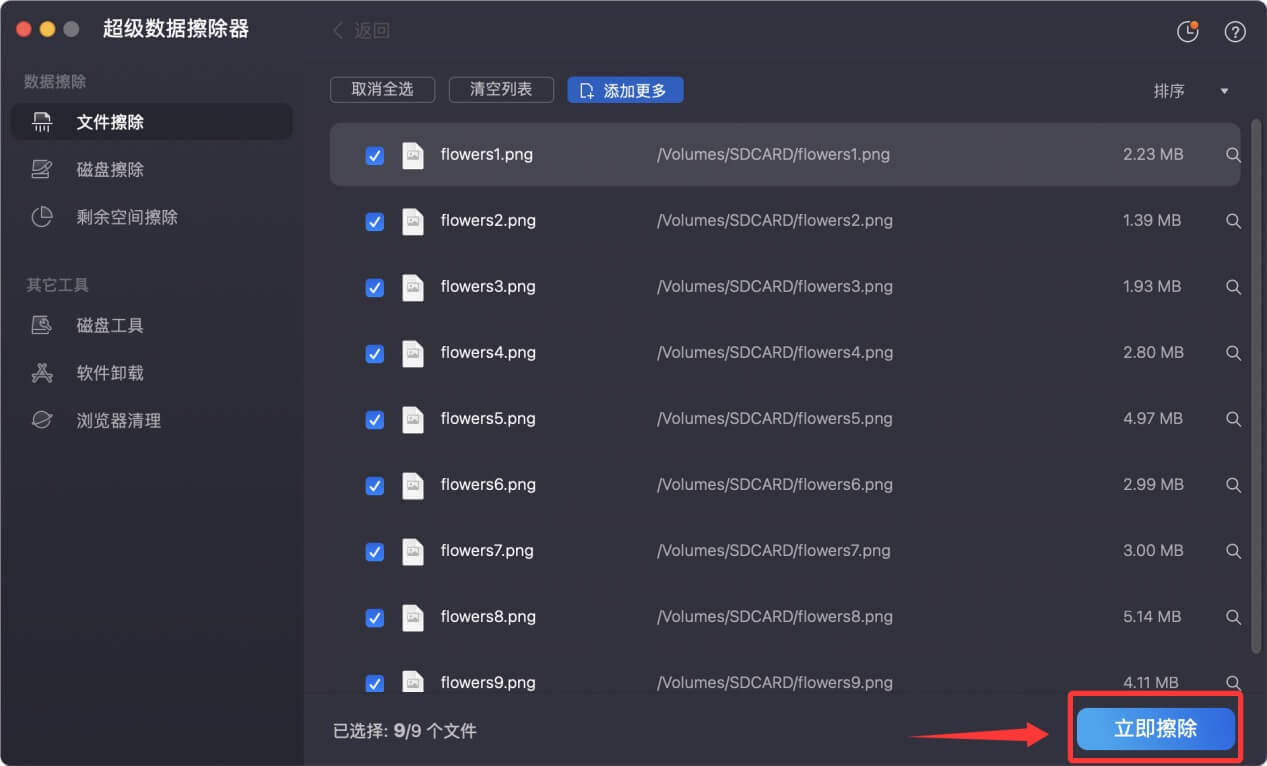Preview flowers5.png using its magnifier icon
This screenshot has height=766, width=1267.
tap(1233, 419)
